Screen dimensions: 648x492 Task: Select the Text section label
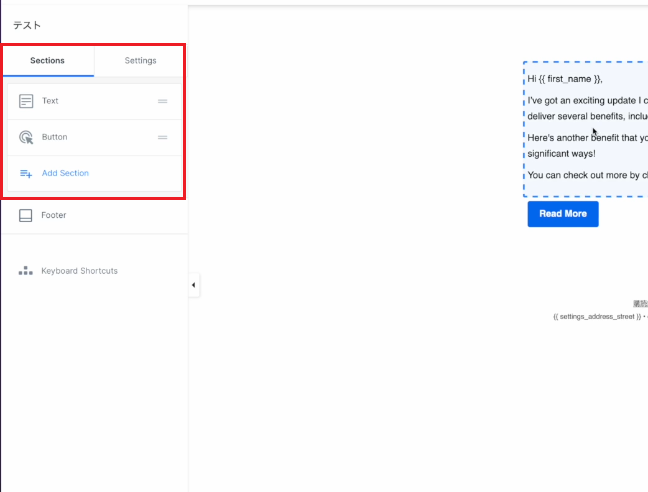click(x=50, y=101)
